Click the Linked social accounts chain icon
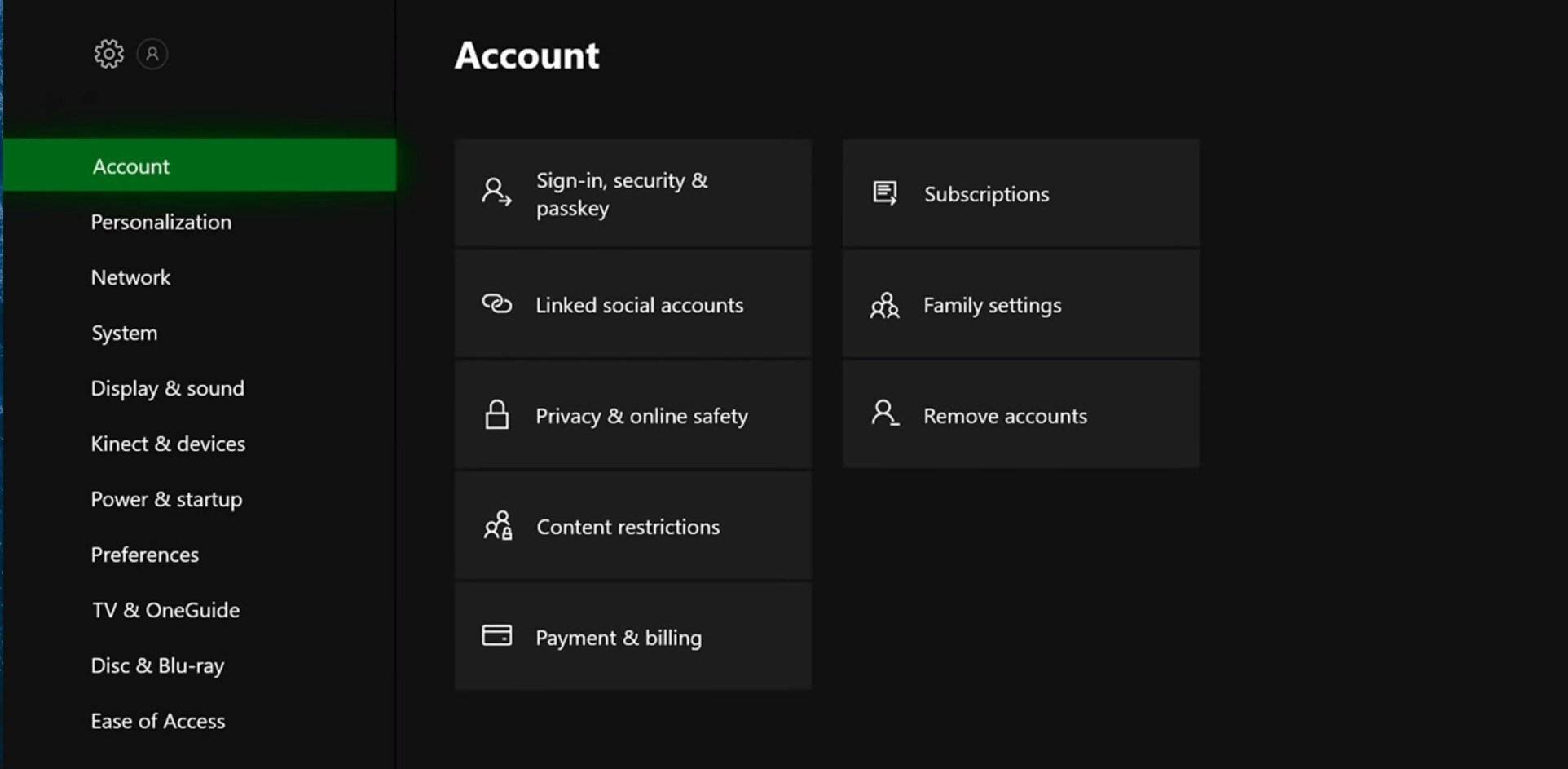Viewport: 1568px width, 769px height. 496,304
